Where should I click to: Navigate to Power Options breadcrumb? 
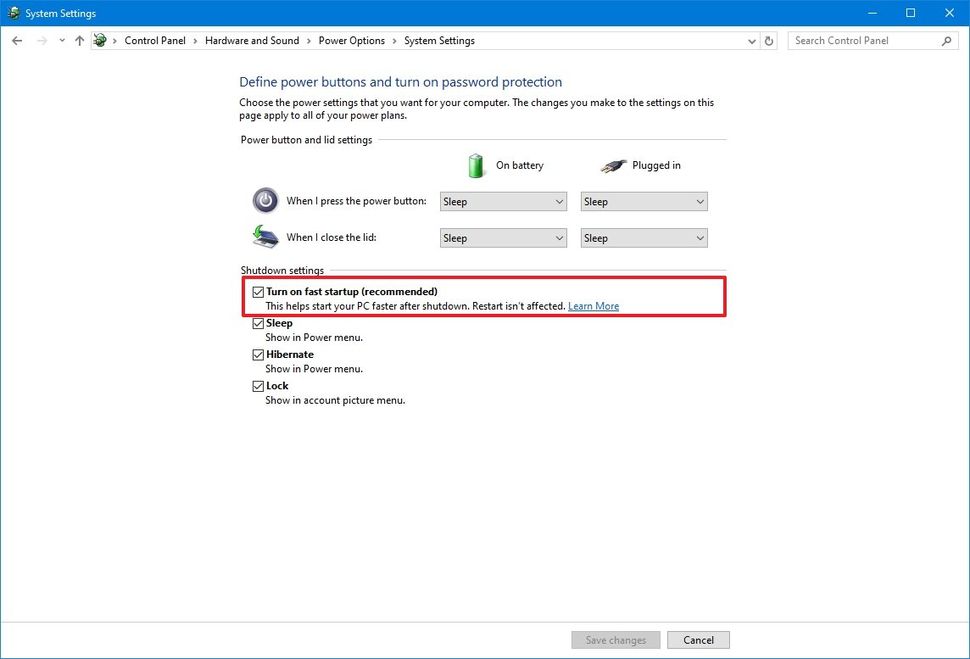[351, 40]
